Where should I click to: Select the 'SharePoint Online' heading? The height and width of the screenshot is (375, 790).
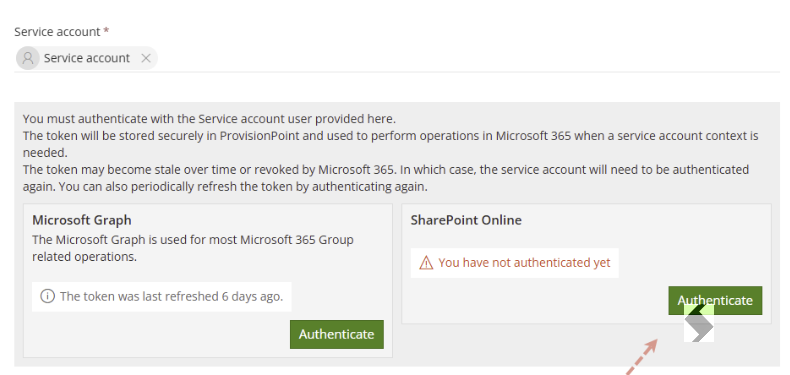coord(466,220)
